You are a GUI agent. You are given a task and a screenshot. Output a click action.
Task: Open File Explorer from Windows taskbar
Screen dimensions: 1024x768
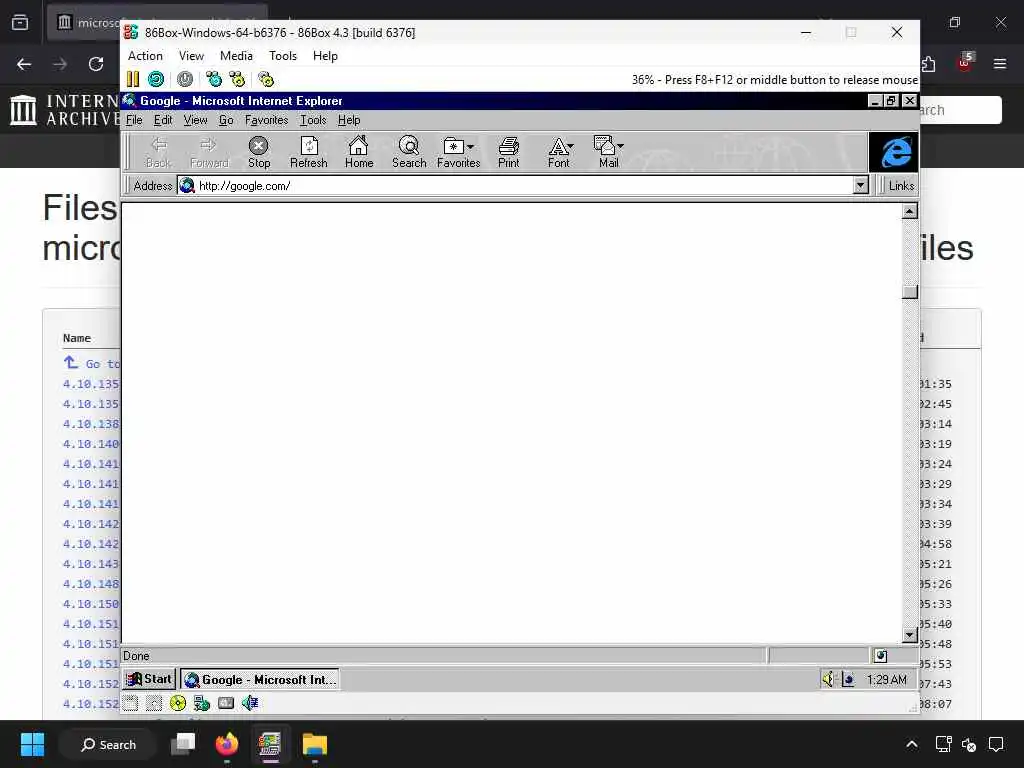314,744
